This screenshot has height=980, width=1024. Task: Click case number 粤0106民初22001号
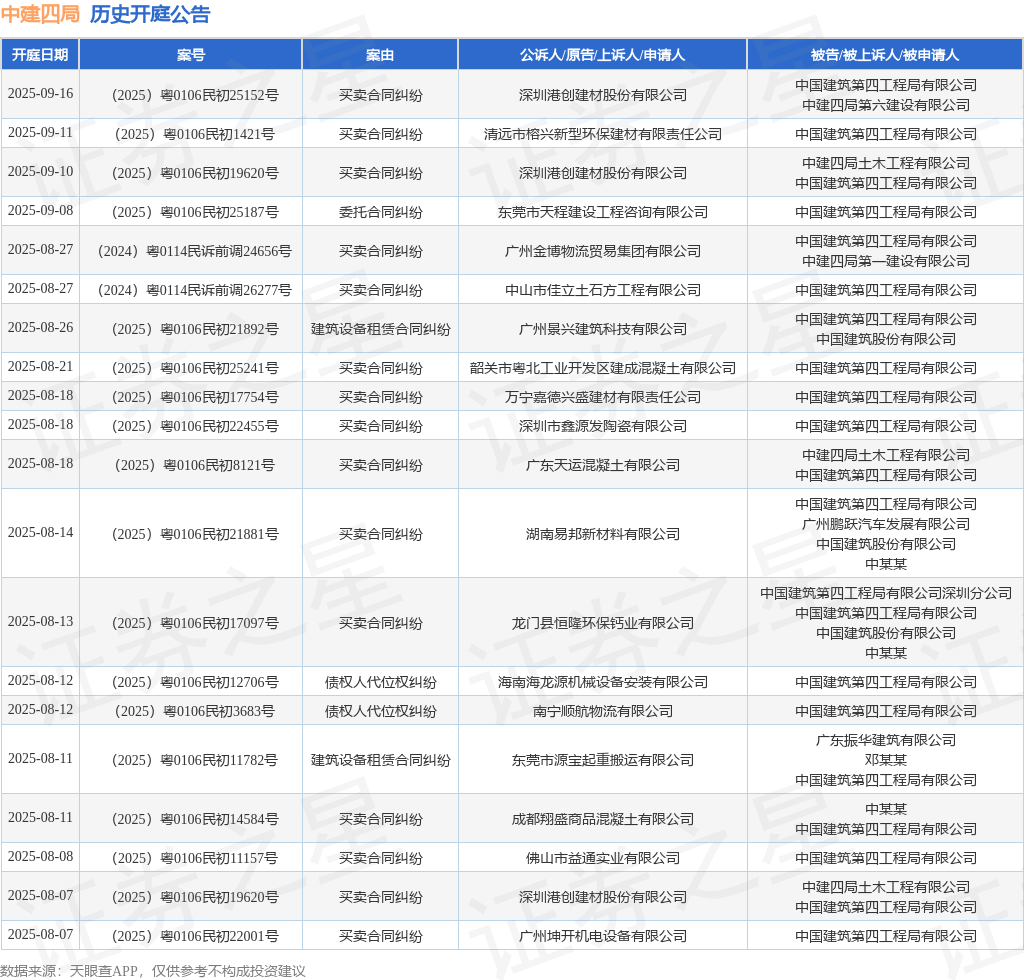click(195, 936)
